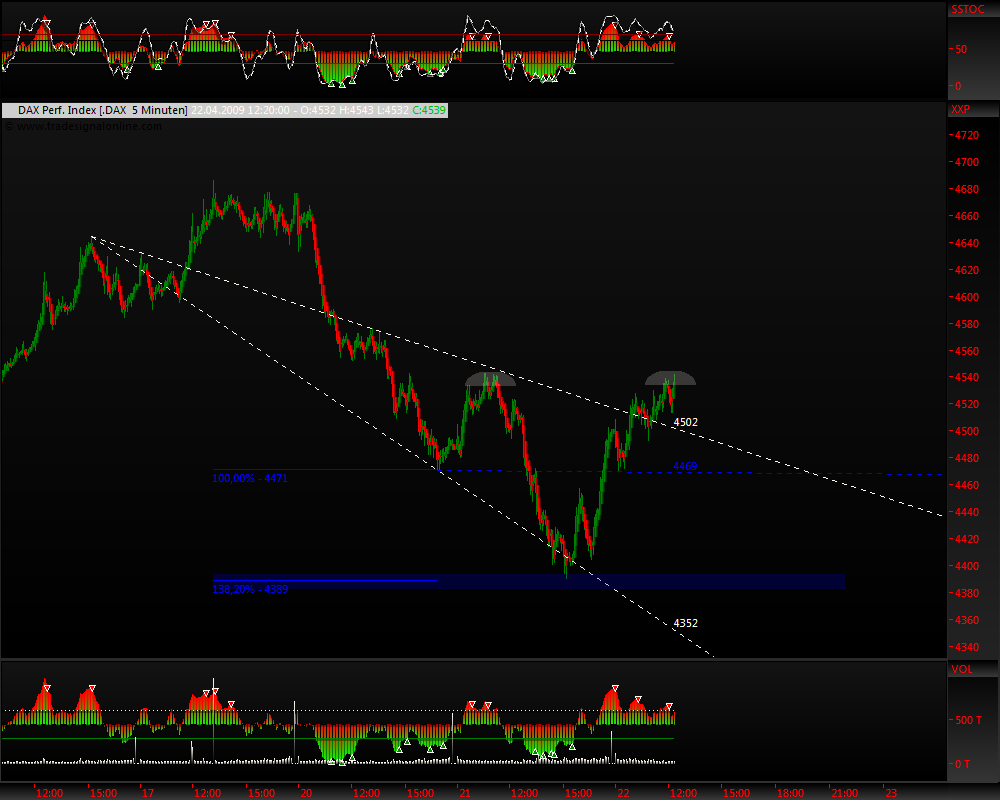Open the tradesignalonline.com watermark link

pyautogui.click(x=88, y=126)
